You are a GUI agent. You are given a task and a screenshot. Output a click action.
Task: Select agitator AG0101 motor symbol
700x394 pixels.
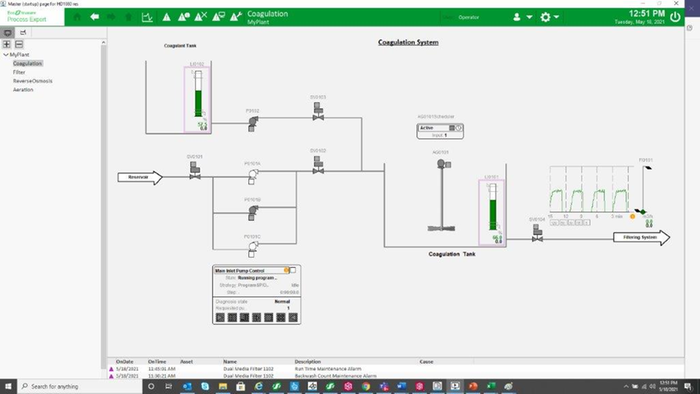pos(444,164)
